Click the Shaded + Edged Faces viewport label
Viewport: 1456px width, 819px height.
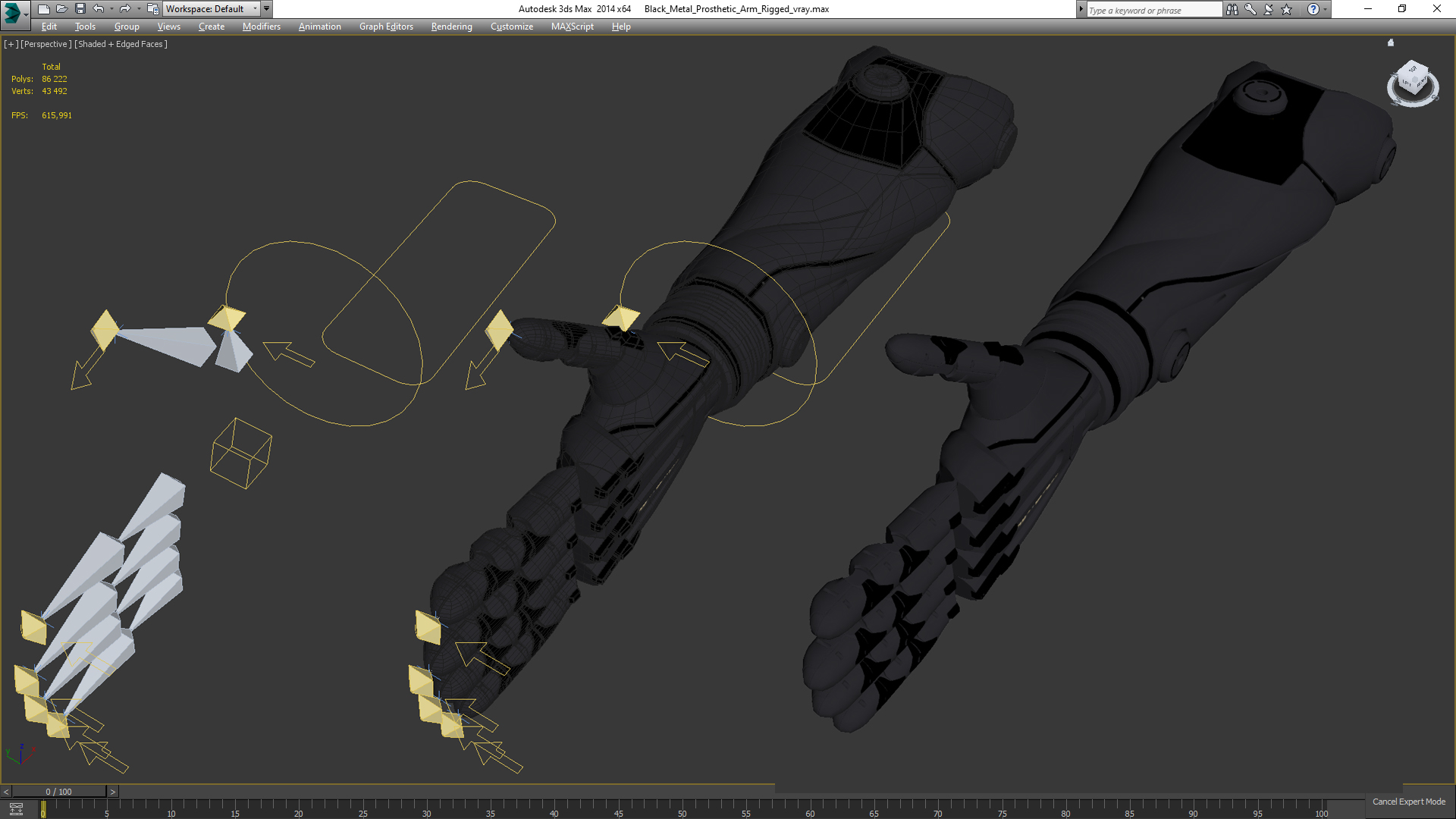coord(121,44)
